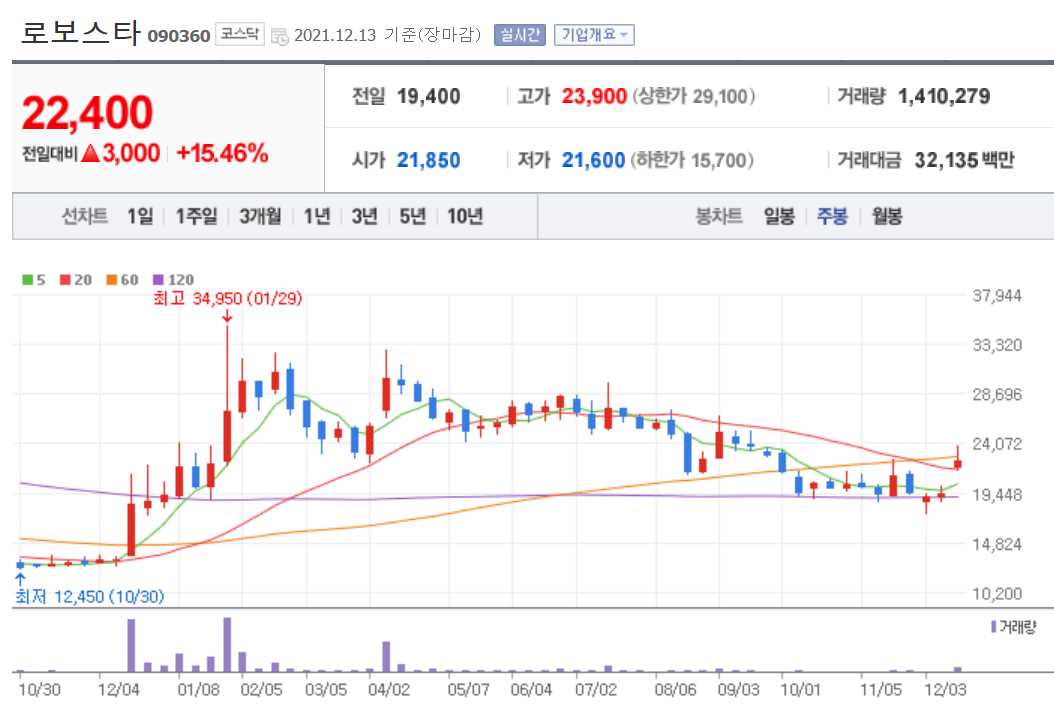Click the 고가 23,900 value
Viewport: 1054px width, 705px height.
[x=594, y=96]
